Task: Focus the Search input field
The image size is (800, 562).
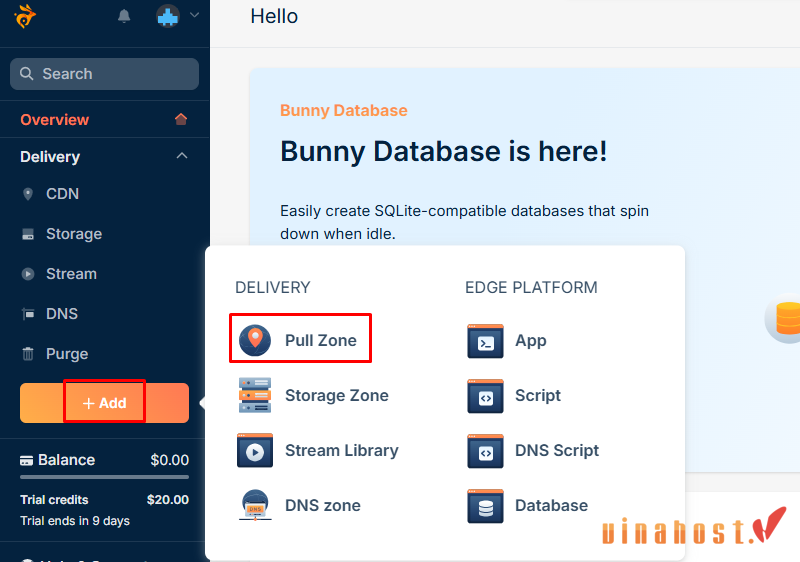Action: click(x=105, y=74)
